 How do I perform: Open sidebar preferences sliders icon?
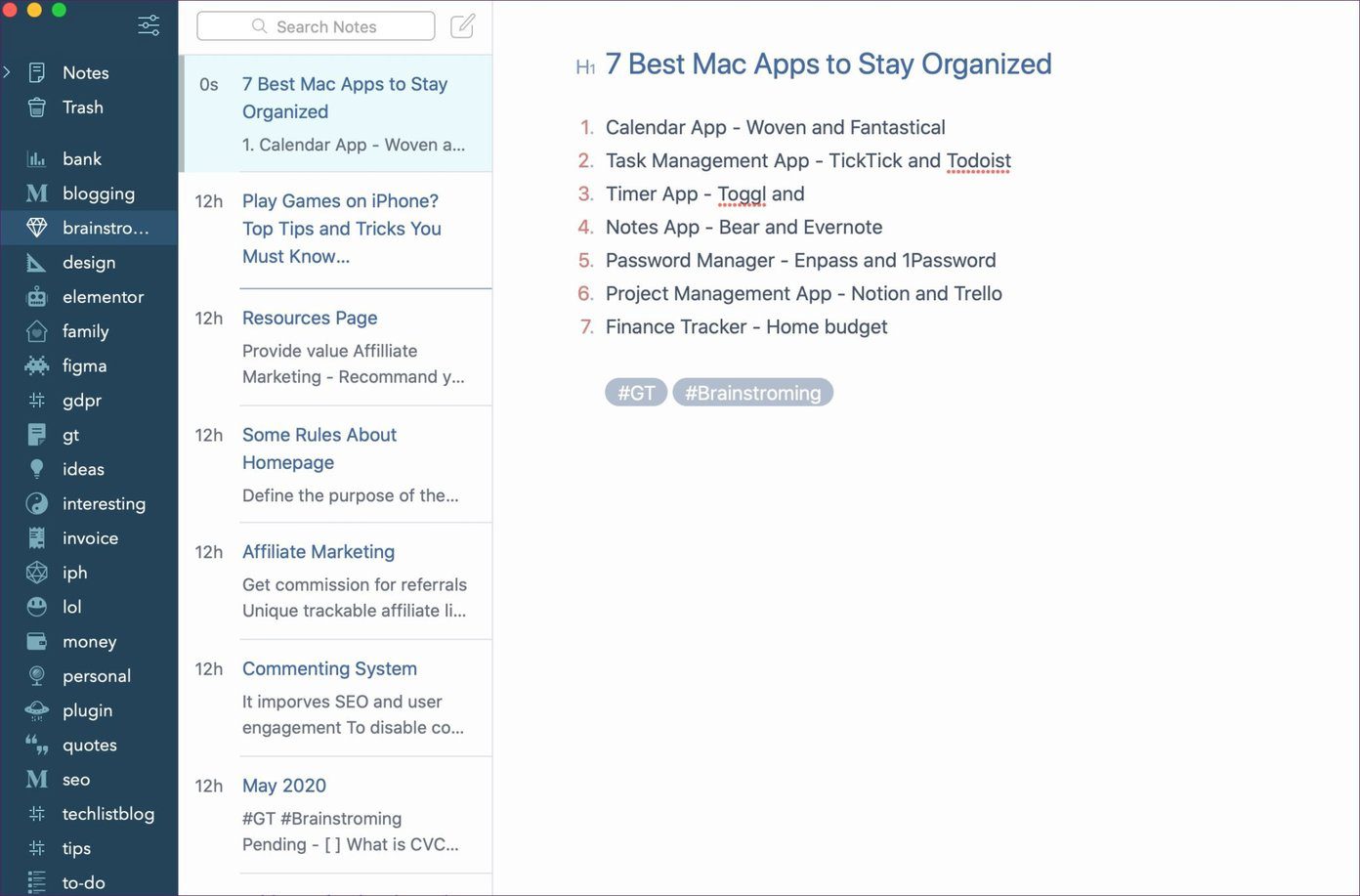pyautogui.click(x=149, y=25)
